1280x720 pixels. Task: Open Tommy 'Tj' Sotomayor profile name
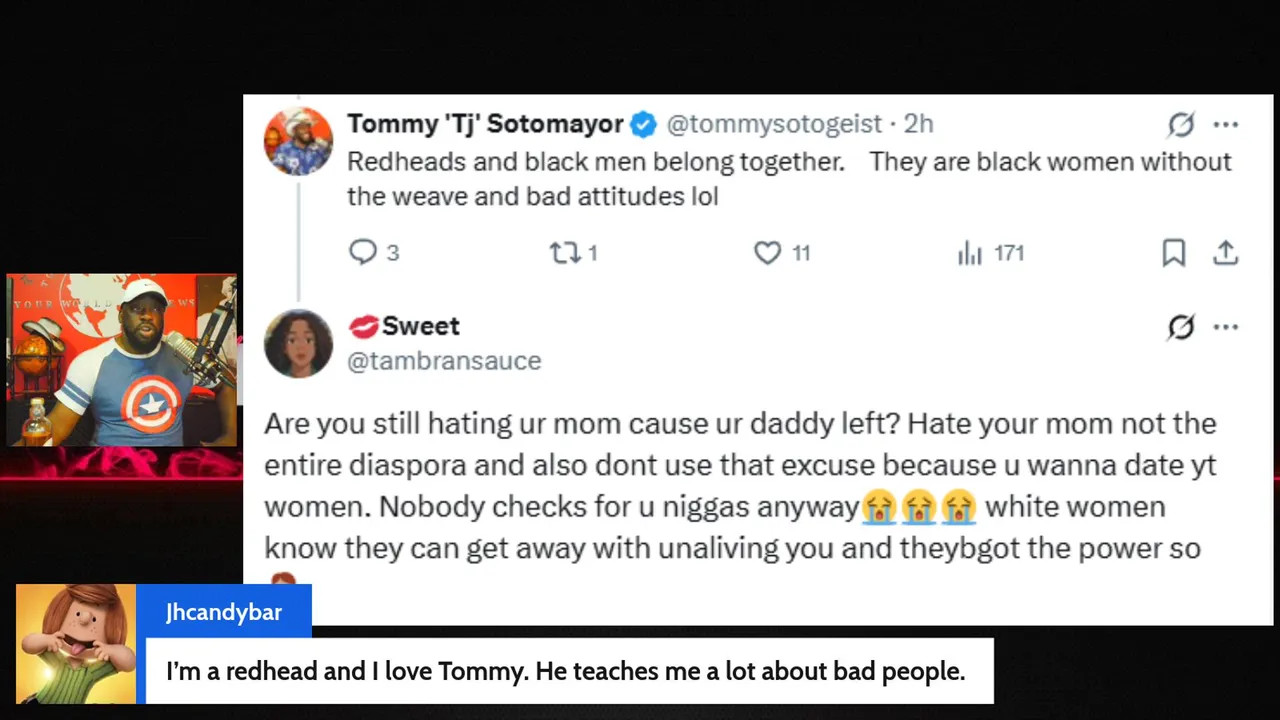click(485, 124)
